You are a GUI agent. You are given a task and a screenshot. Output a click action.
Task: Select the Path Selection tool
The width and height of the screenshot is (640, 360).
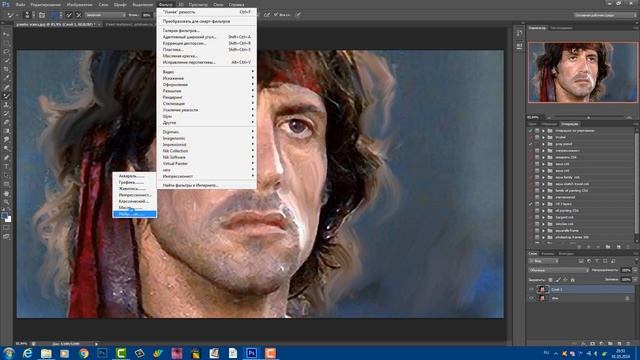click(6, 175)
